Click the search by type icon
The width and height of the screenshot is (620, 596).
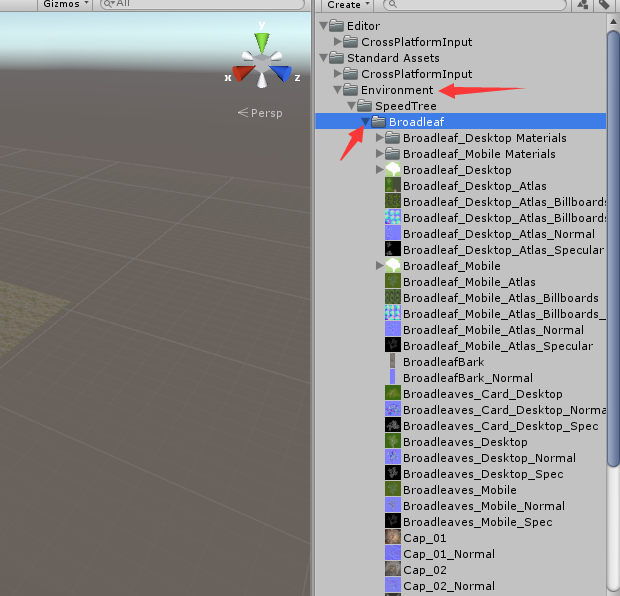coord(582,5)
